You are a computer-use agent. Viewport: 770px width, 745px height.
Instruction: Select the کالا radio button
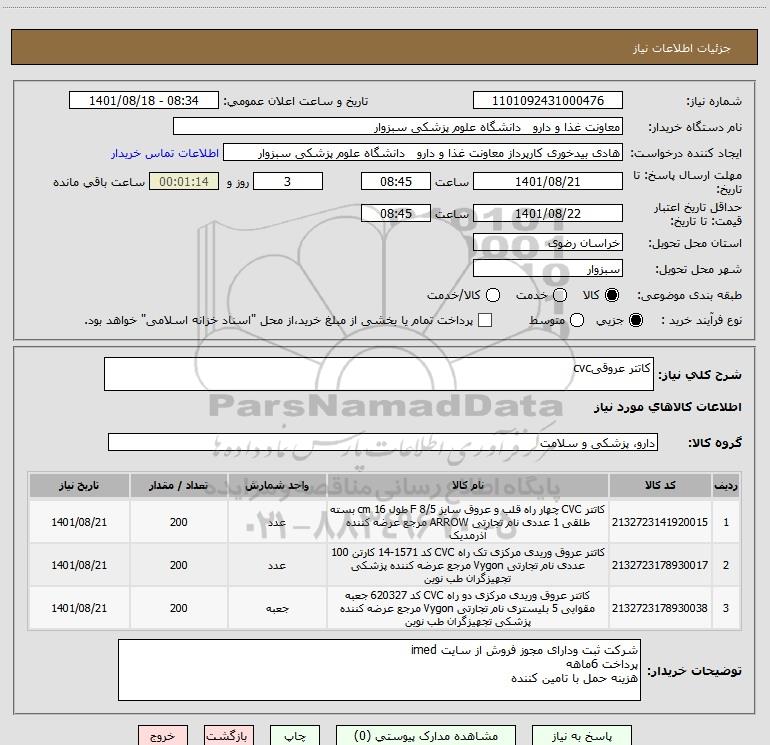tap(612, 295)
